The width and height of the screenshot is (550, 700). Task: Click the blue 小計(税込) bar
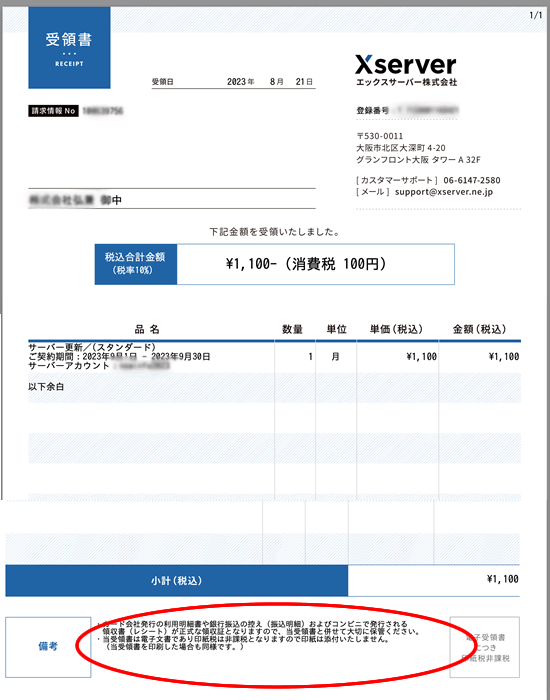click(176, 580)
